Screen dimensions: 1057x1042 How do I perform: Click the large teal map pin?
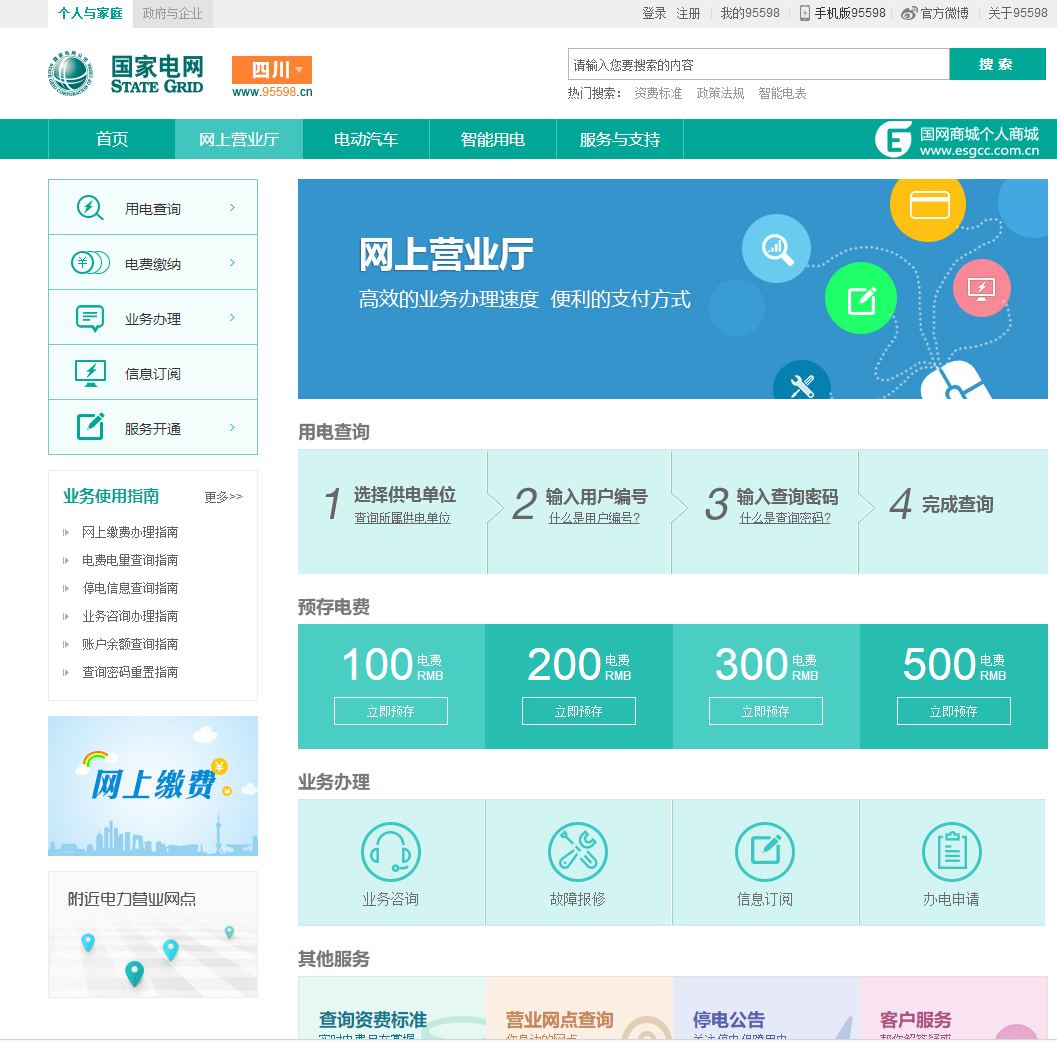pos(135,973)
